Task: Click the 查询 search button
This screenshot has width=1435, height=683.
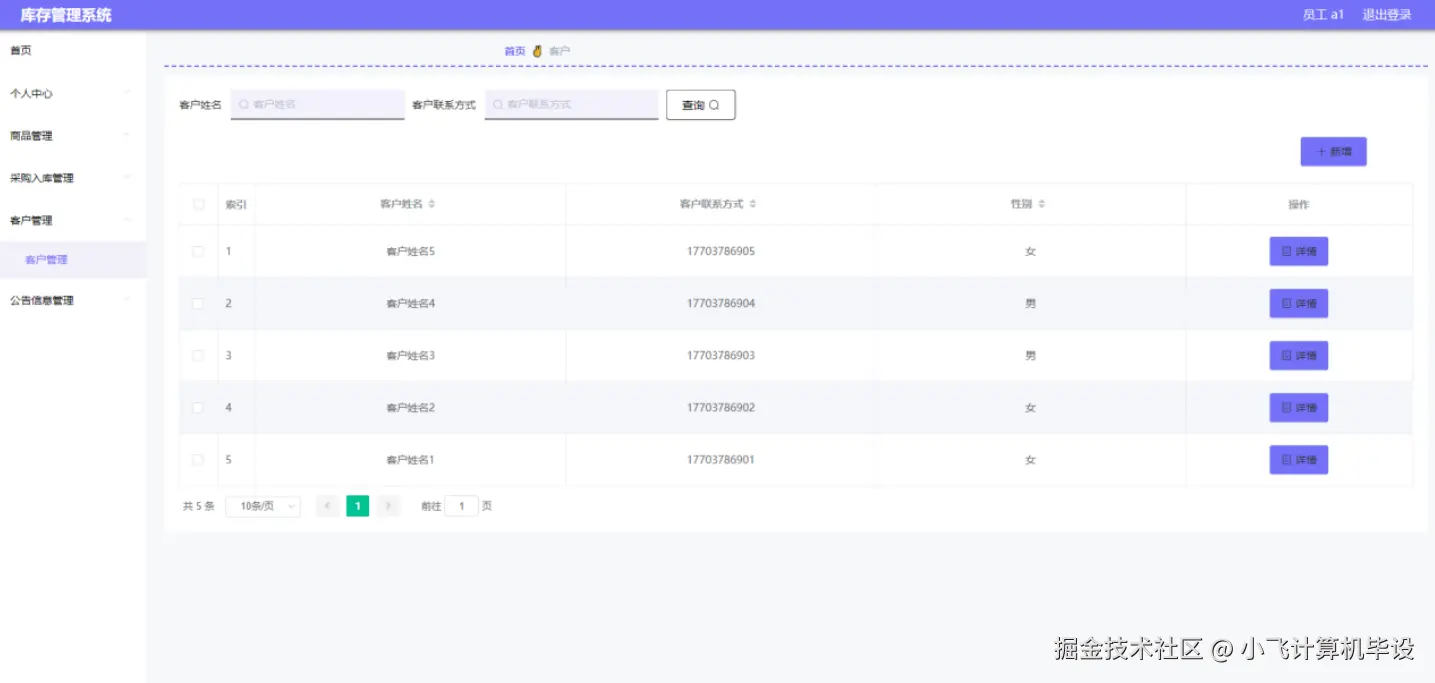Action: click(700, 105)
